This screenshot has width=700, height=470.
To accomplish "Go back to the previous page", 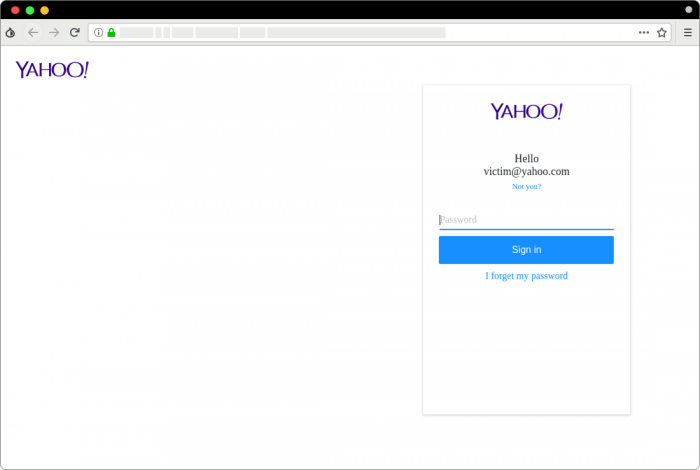I will [33, 32].
